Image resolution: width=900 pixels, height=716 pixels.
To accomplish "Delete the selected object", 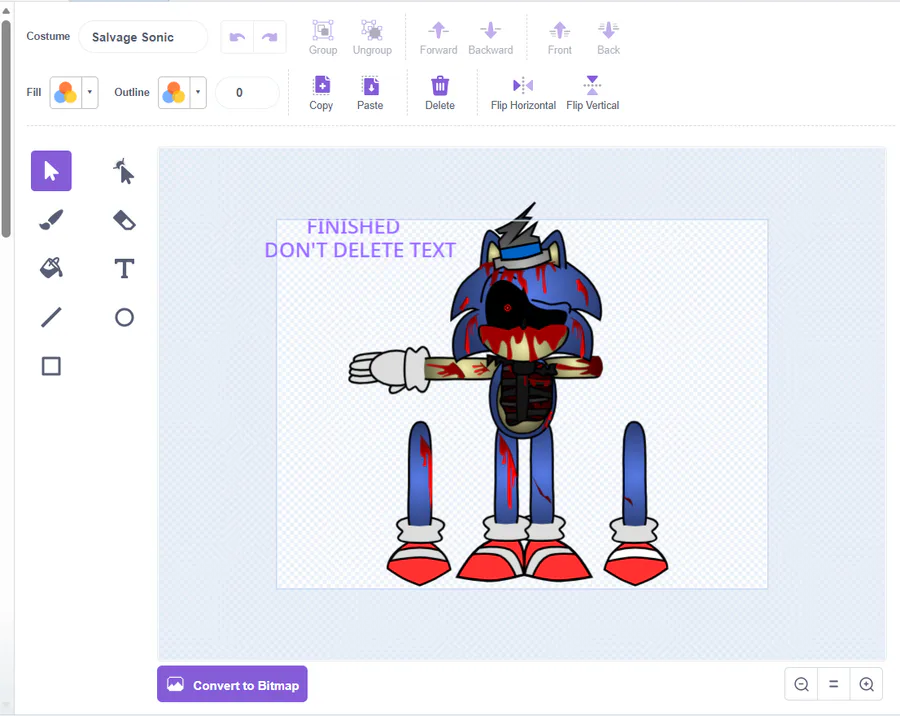I will click(x=440, y=93).
